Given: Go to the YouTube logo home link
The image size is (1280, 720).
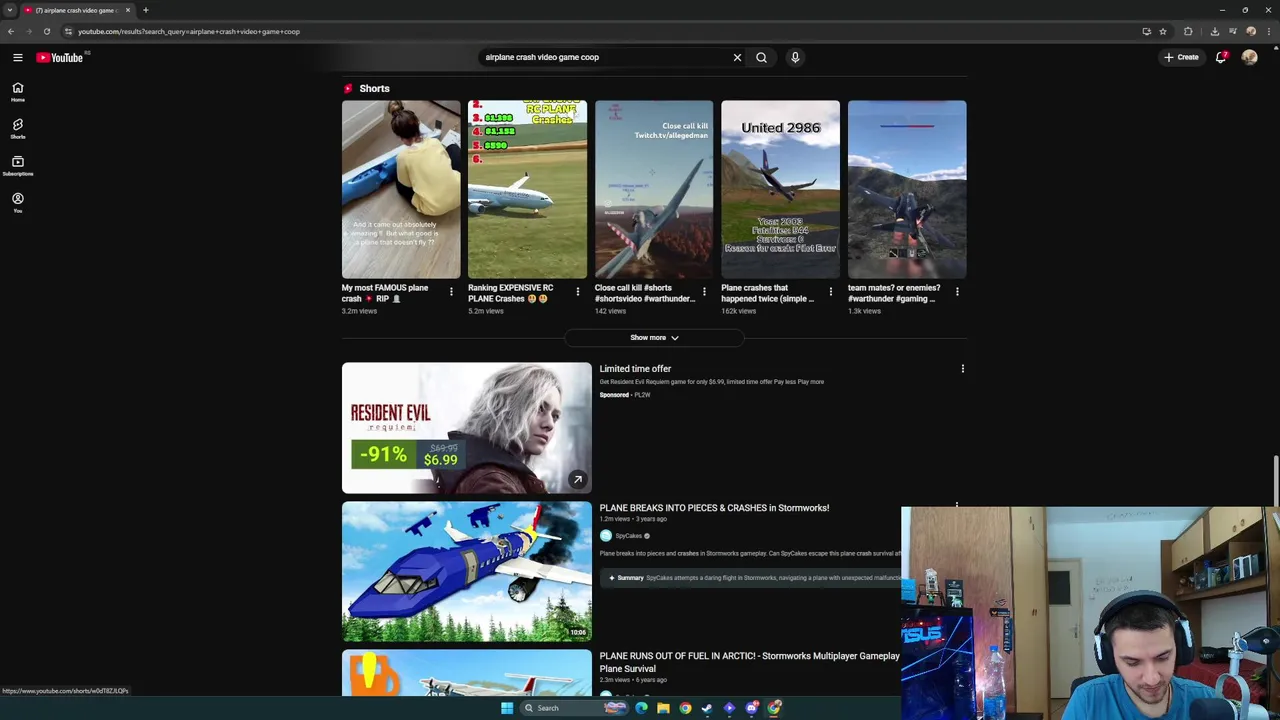Looking at the screenshot, I should [x=60, y=57].
